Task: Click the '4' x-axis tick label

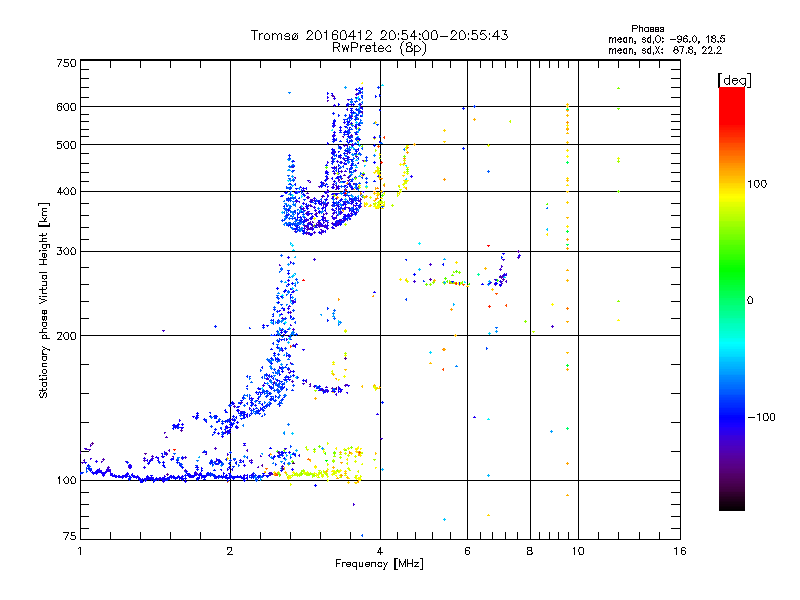Action: (380, 551)
